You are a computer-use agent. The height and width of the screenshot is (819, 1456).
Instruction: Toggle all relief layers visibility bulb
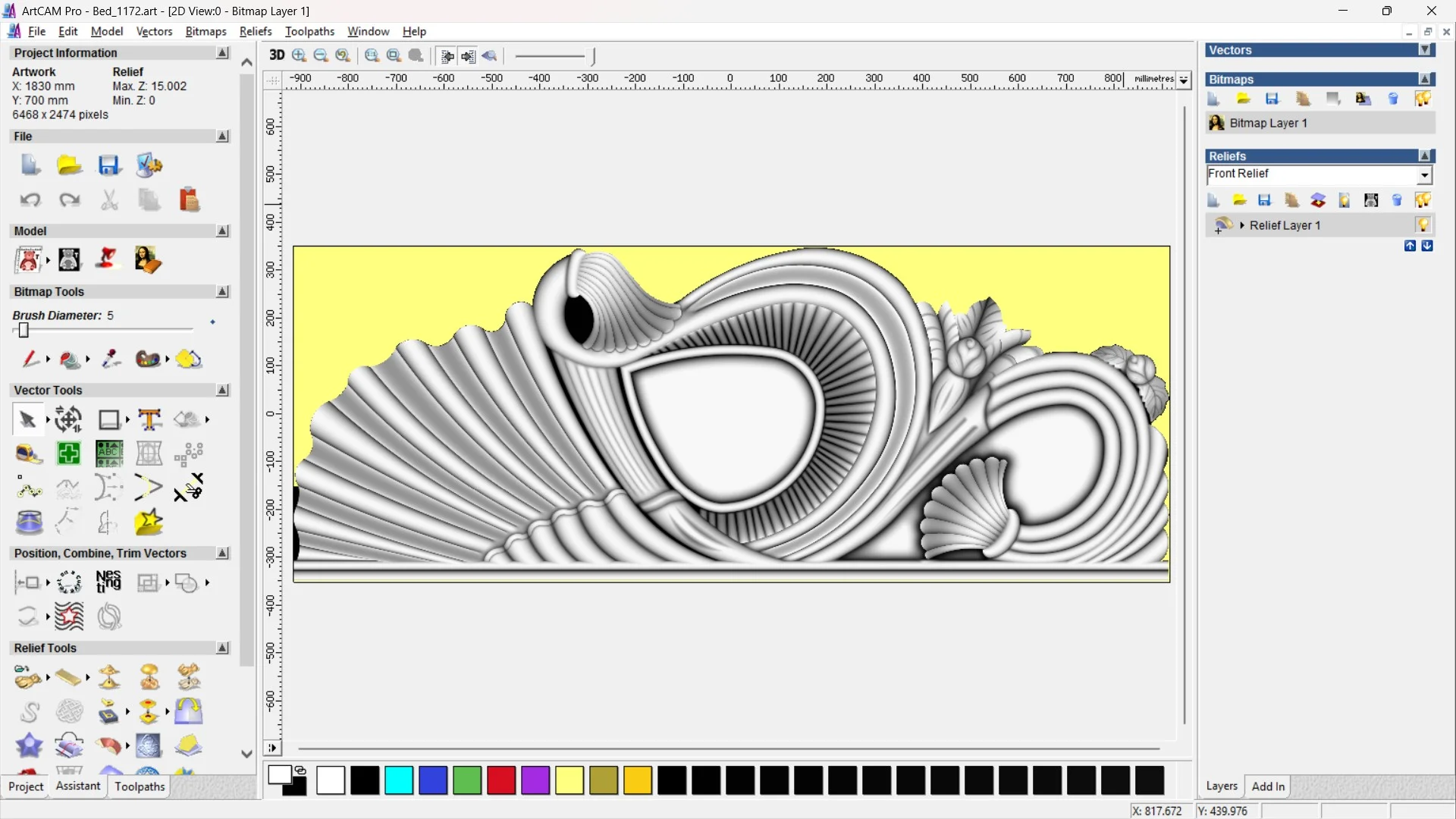tap(1423, 200)
